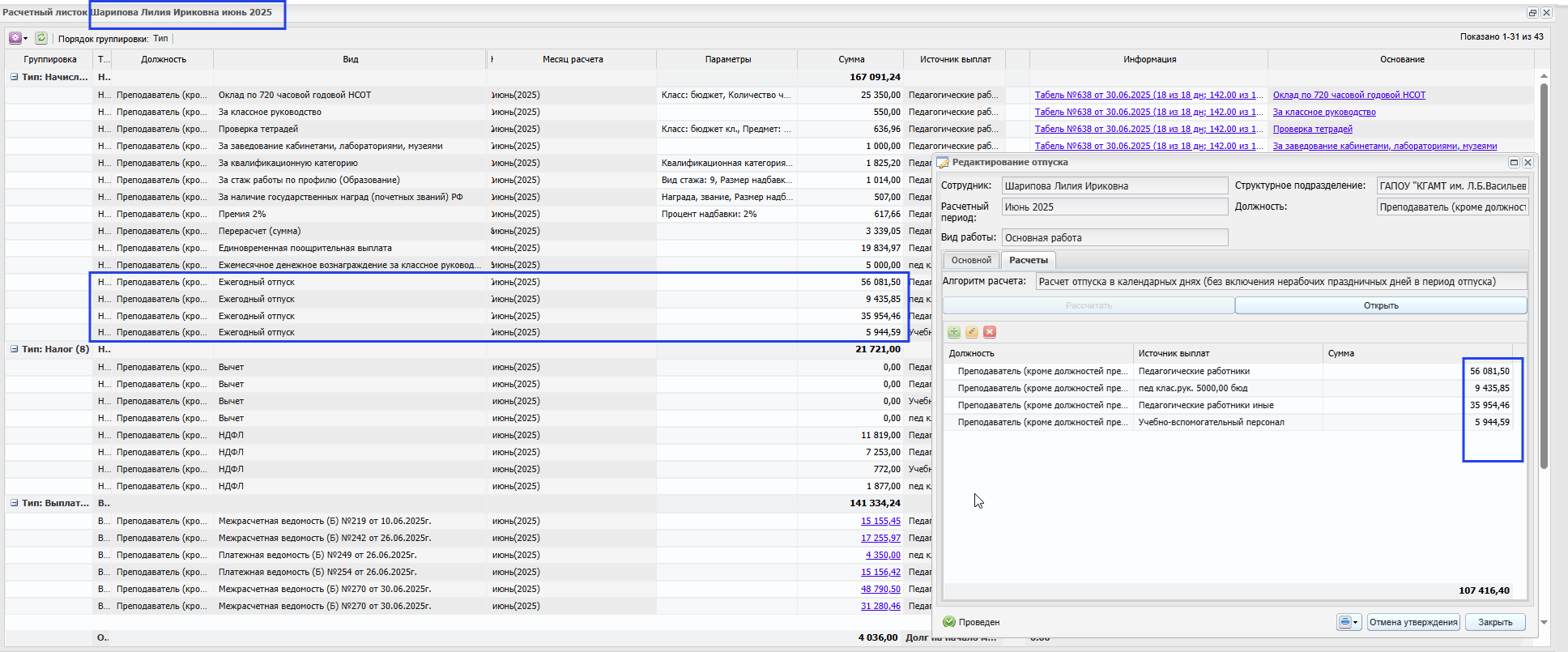Maximize the Редактирование отпуска dialog
This screenshot has width=1568, height=652.
click(1514, 162)
